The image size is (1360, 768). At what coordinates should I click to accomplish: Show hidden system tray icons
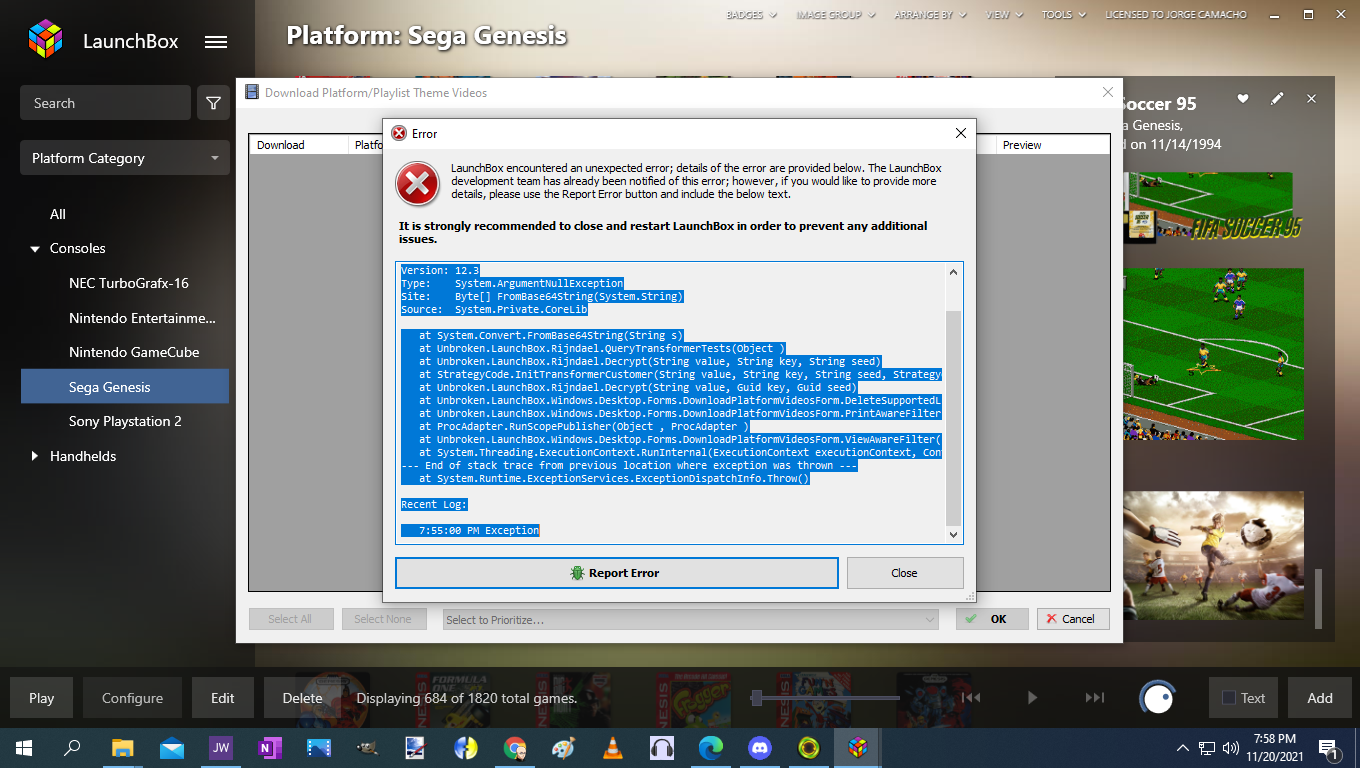click(x=1183, y=748)
